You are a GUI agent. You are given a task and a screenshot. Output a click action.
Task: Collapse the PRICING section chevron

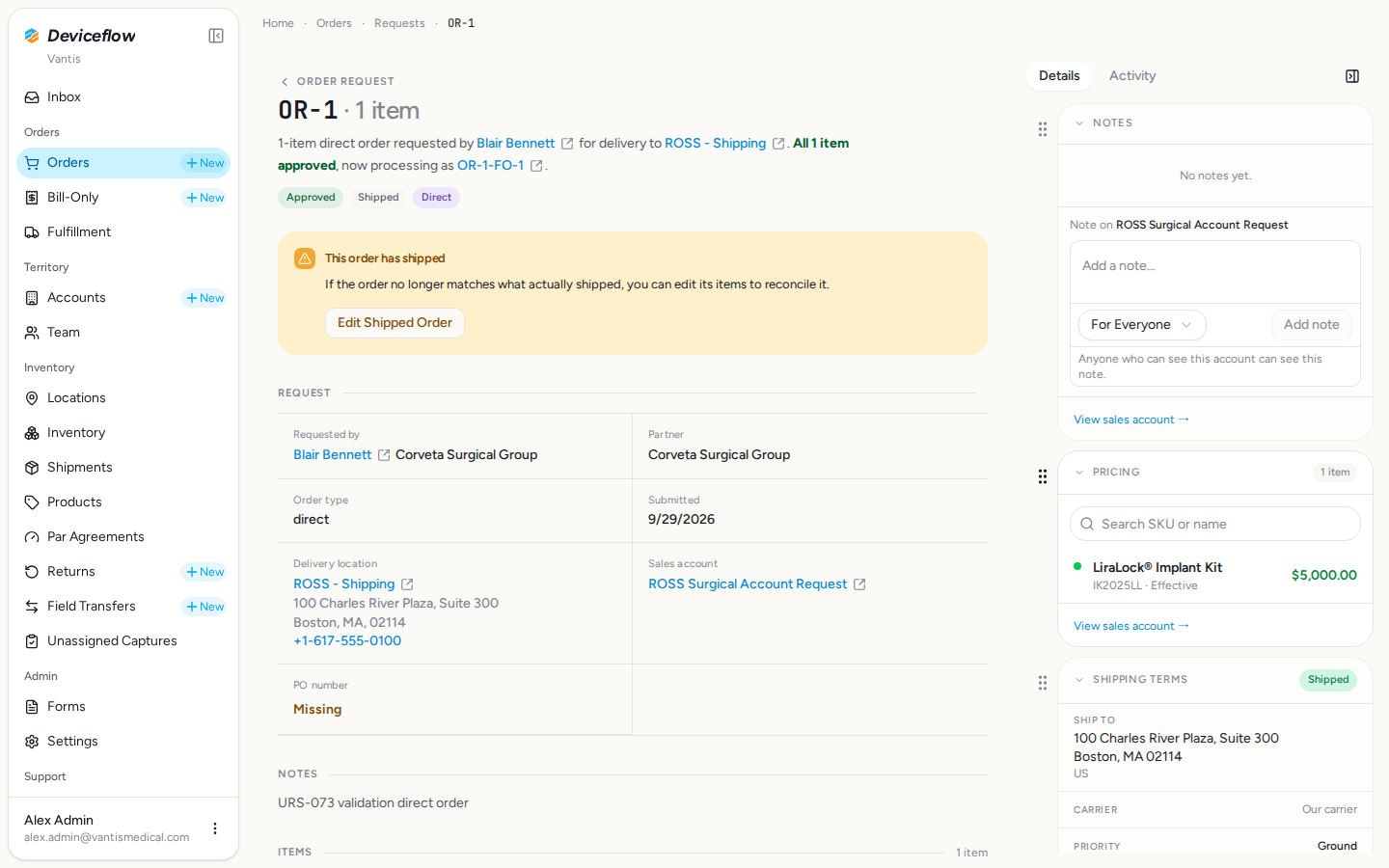click(1079, 473)
